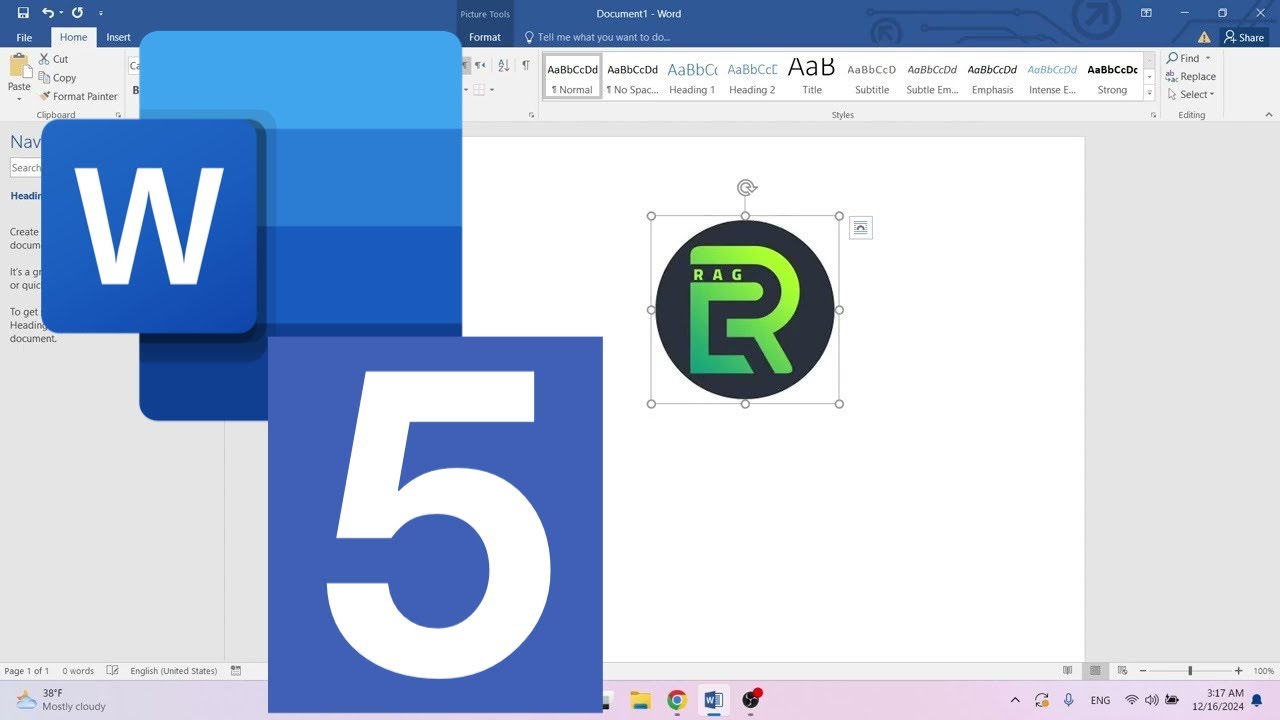The height and width of the screenshot is (720, 1280).
Task: Open Layout Options beside the picture
Action: [861, 228]
